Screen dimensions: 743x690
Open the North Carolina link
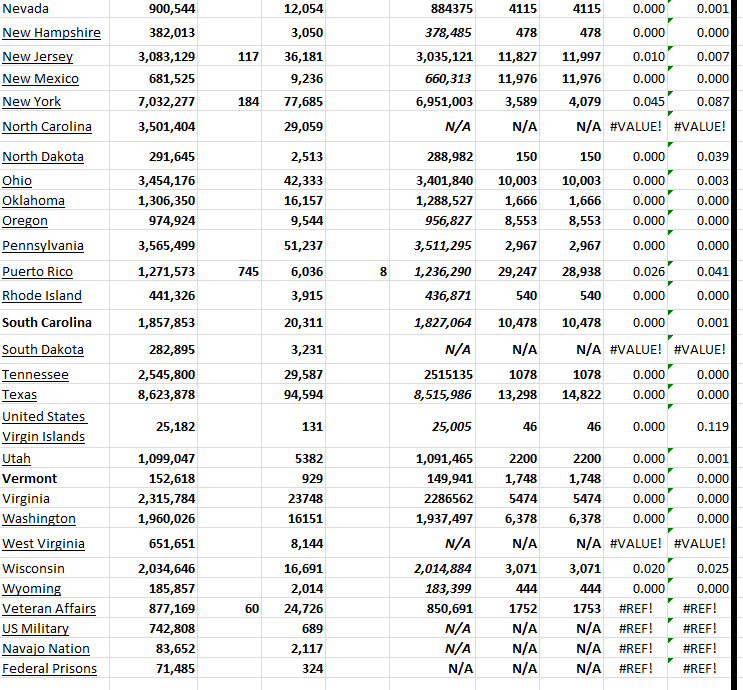point(47,127)
